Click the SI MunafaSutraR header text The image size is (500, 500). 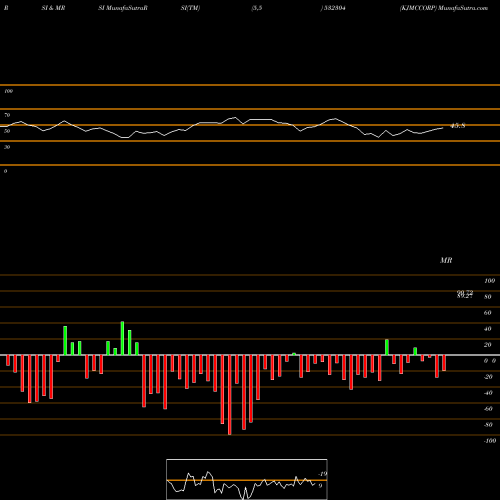(x=123, y=8)
